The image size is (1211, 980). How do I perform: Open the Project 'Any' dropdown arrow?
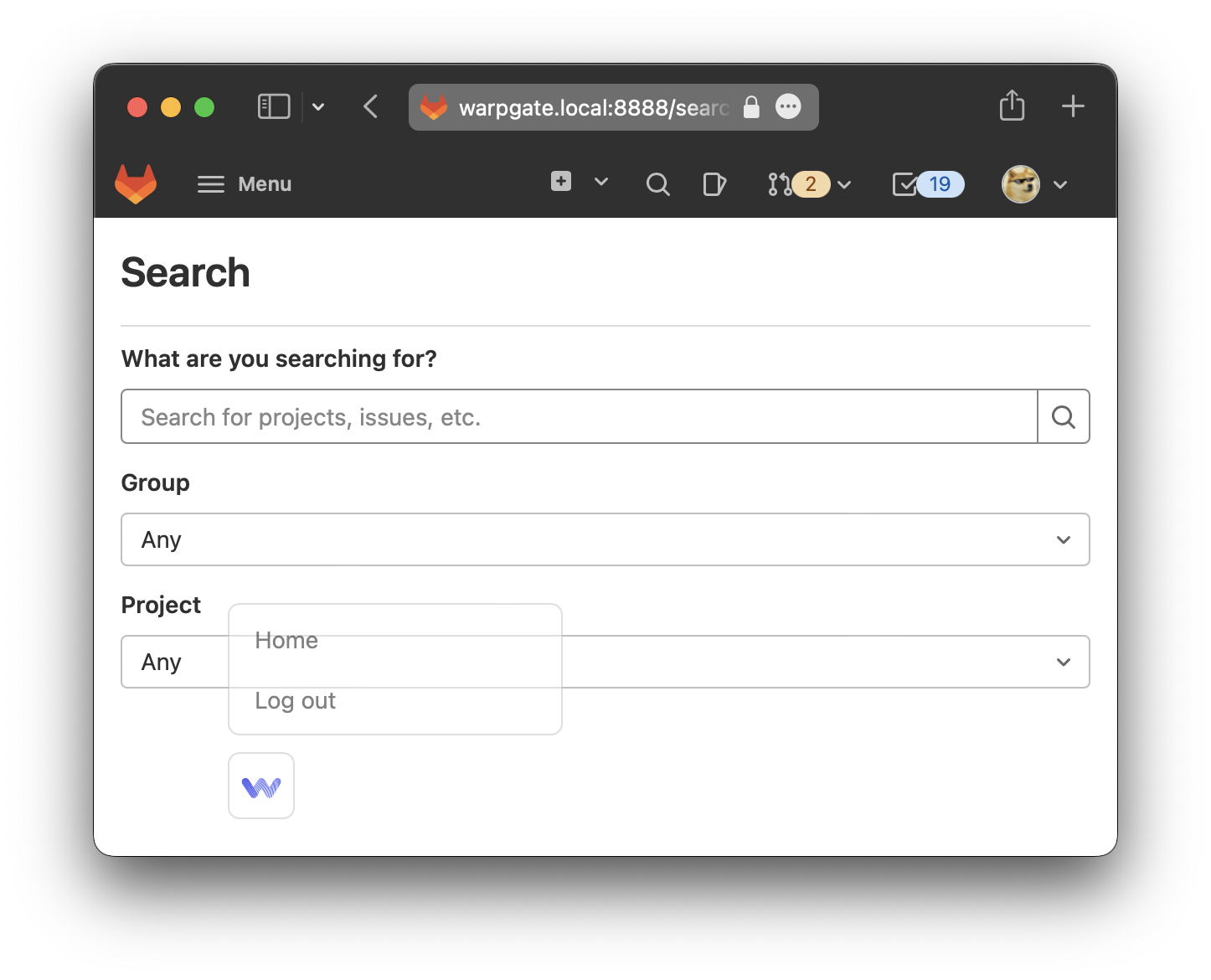coord(1064,662)
